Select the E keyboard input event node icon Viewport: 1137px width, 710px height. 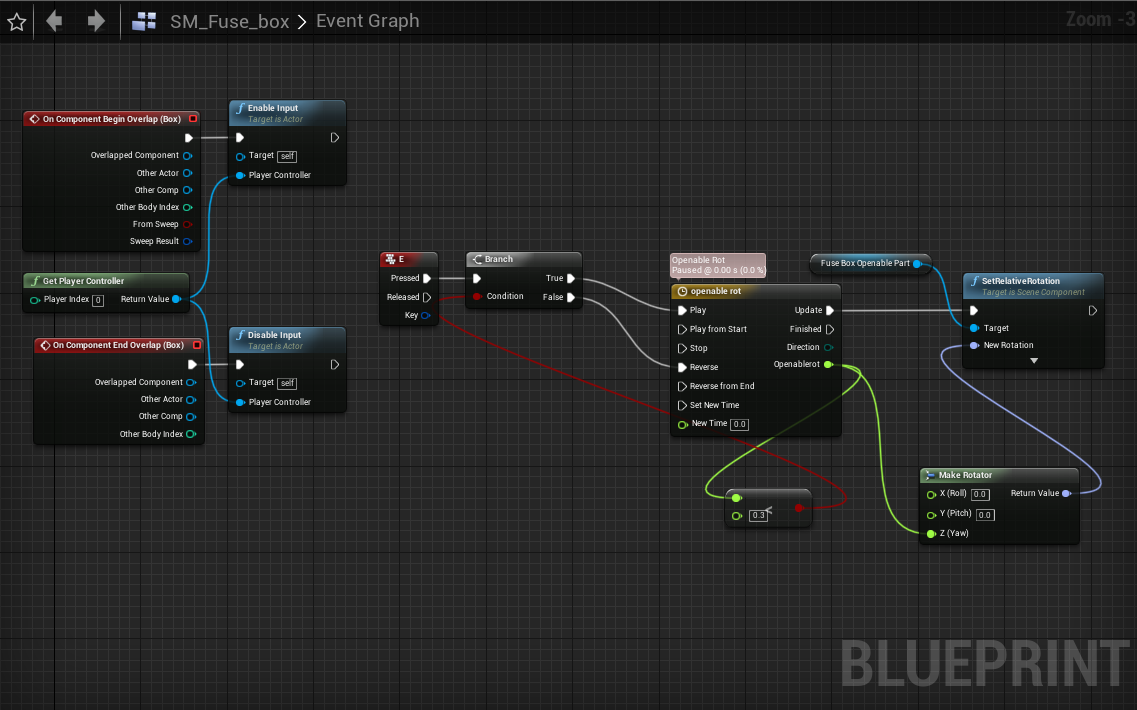(x=388, y=258)
